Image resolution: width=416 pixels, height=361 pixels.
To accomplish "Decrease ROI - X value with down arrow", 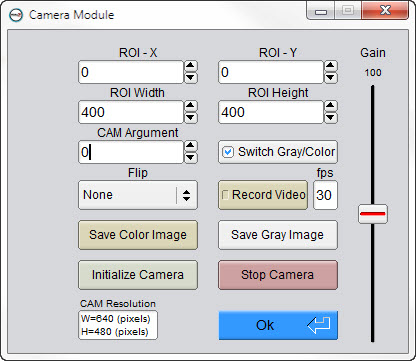I will (x=190, y=77).
